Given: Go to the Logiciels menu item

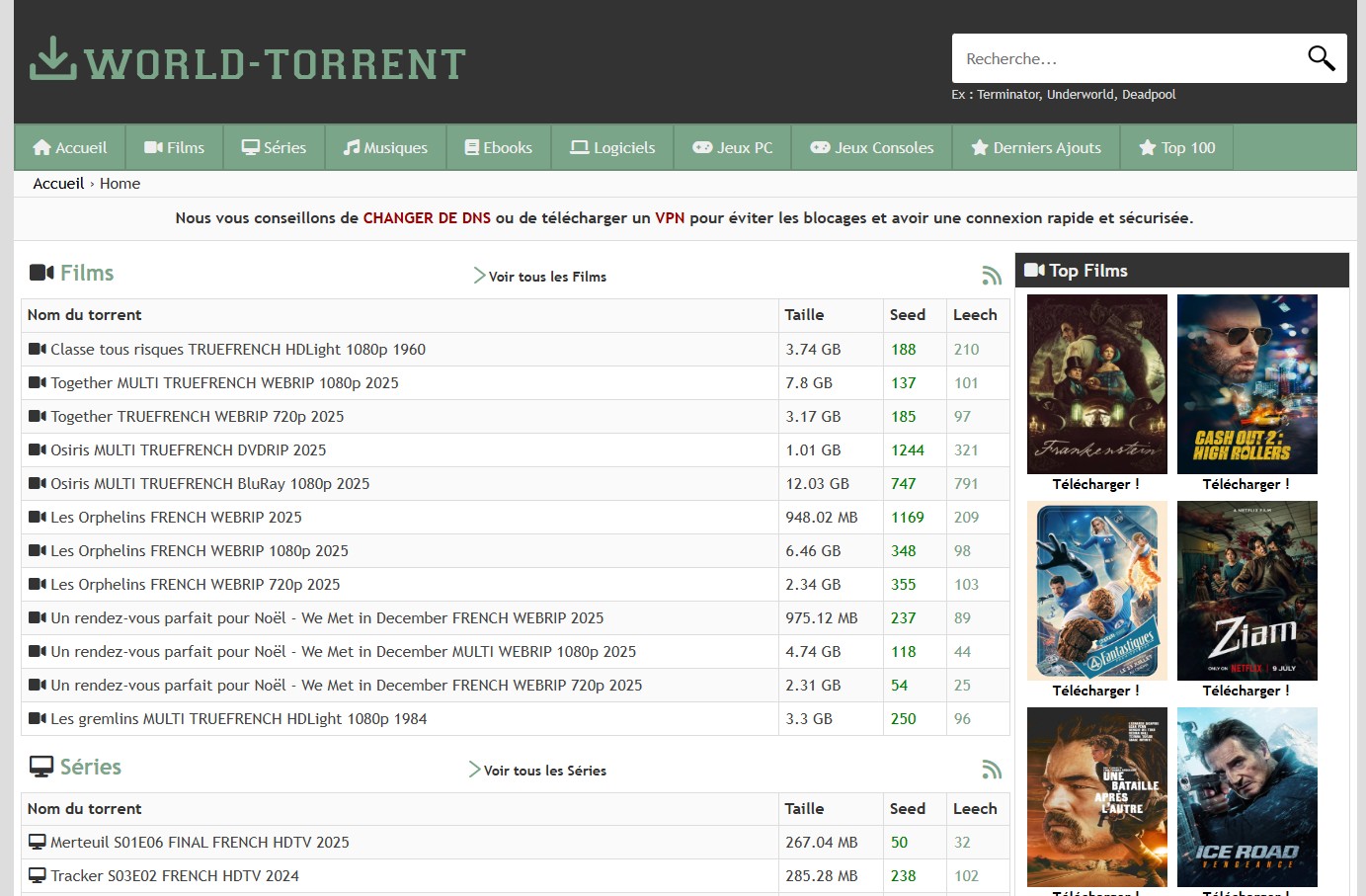Looking at the screenshot, I should point(612,147).
